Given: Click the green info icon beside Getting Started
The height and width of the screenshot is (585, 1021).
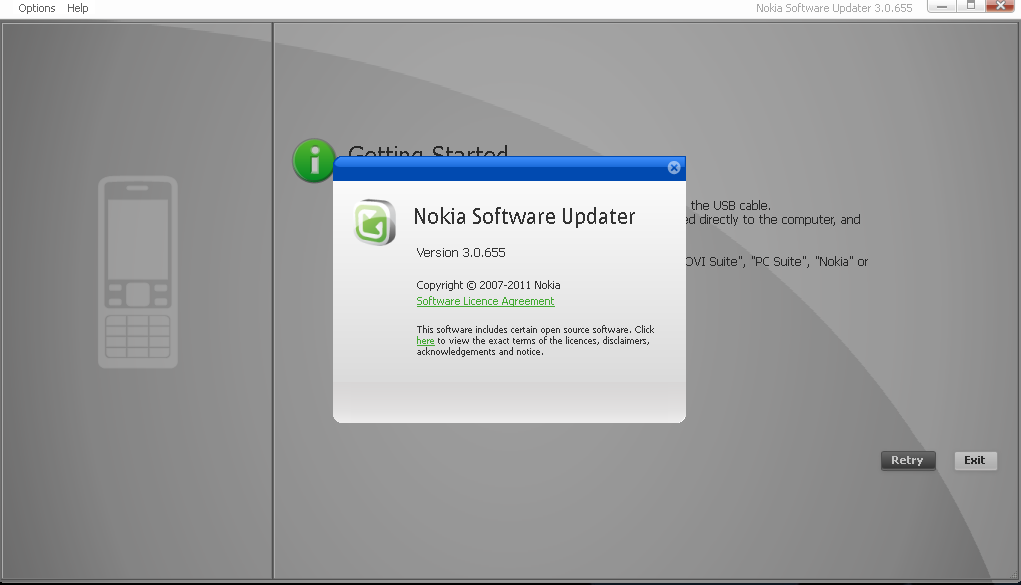Looking at the screenshot, I should 314,160.
